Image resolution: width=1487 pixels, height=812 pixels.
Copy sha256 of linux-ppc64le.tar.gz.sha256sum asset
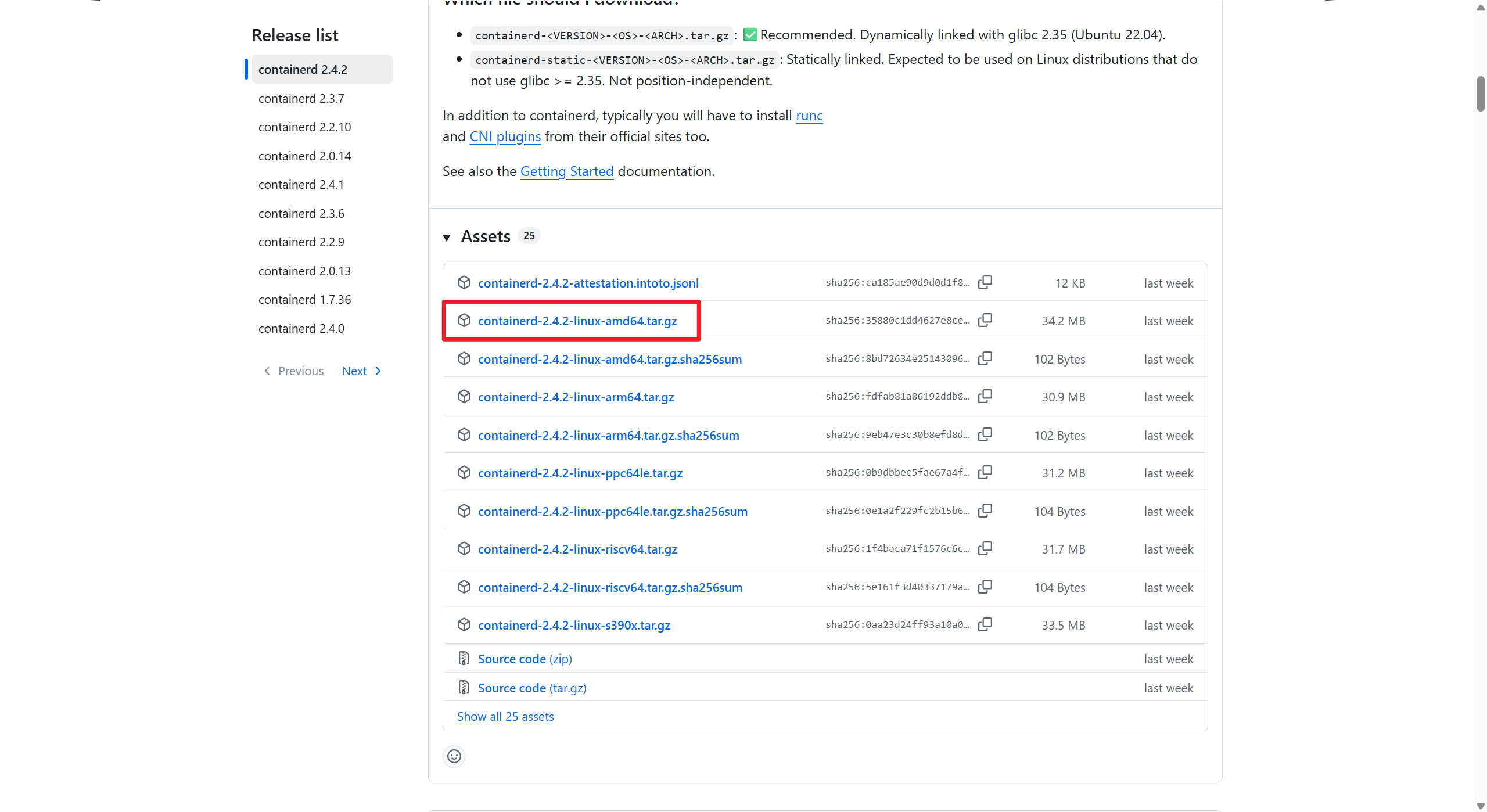985,511
